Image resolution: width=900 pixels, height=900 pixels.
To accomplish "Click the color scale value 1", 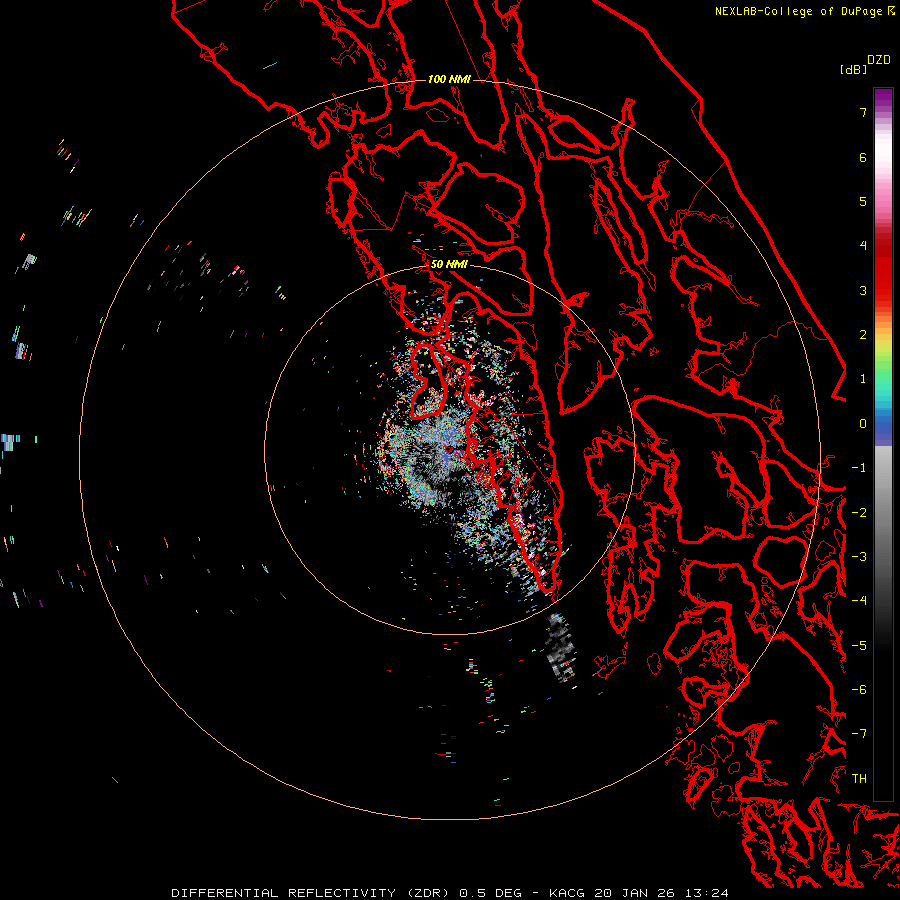I will (863, 379).
